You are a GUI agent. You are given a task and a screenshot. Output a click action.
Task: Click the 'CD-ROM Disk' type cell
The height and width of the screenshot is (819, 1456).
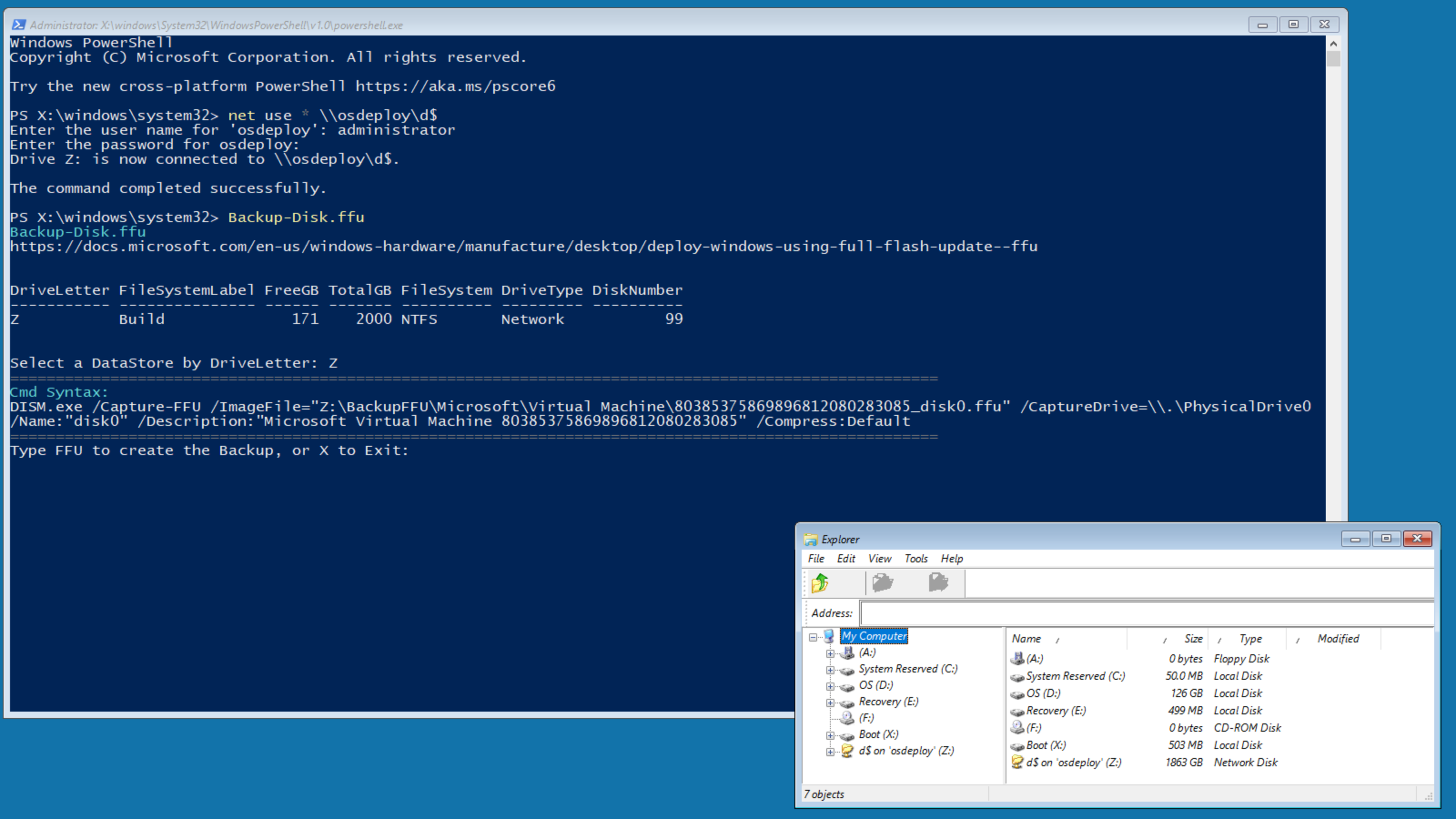1247,728
